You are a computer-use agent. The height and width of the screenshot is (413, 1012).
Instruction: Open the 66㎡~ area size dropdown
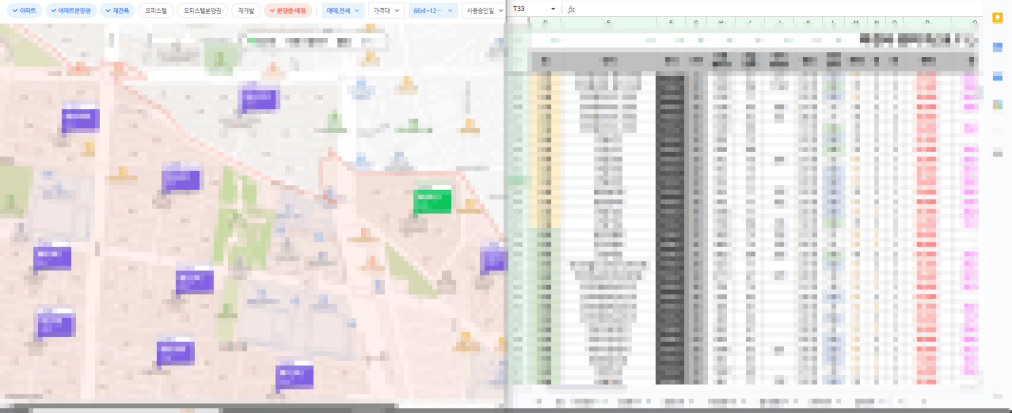[x=433, y=10]
